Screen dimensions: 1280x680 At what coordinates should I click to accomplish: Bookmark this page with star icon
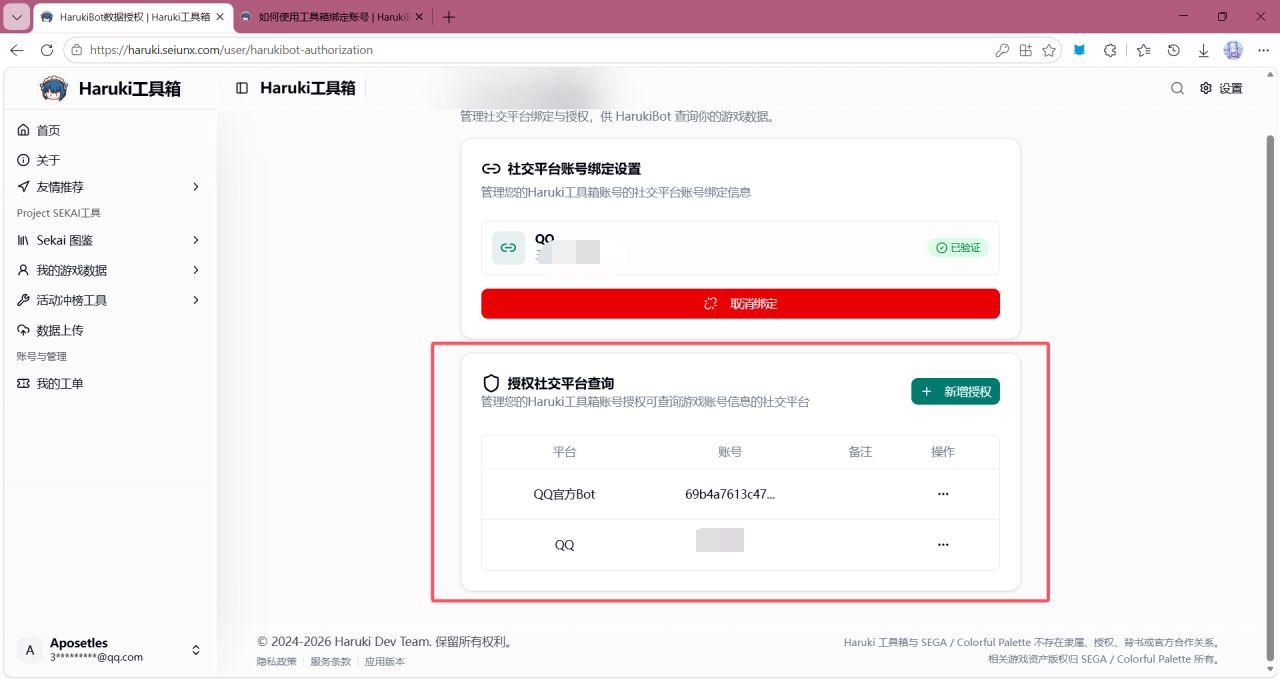[1049, 50]
